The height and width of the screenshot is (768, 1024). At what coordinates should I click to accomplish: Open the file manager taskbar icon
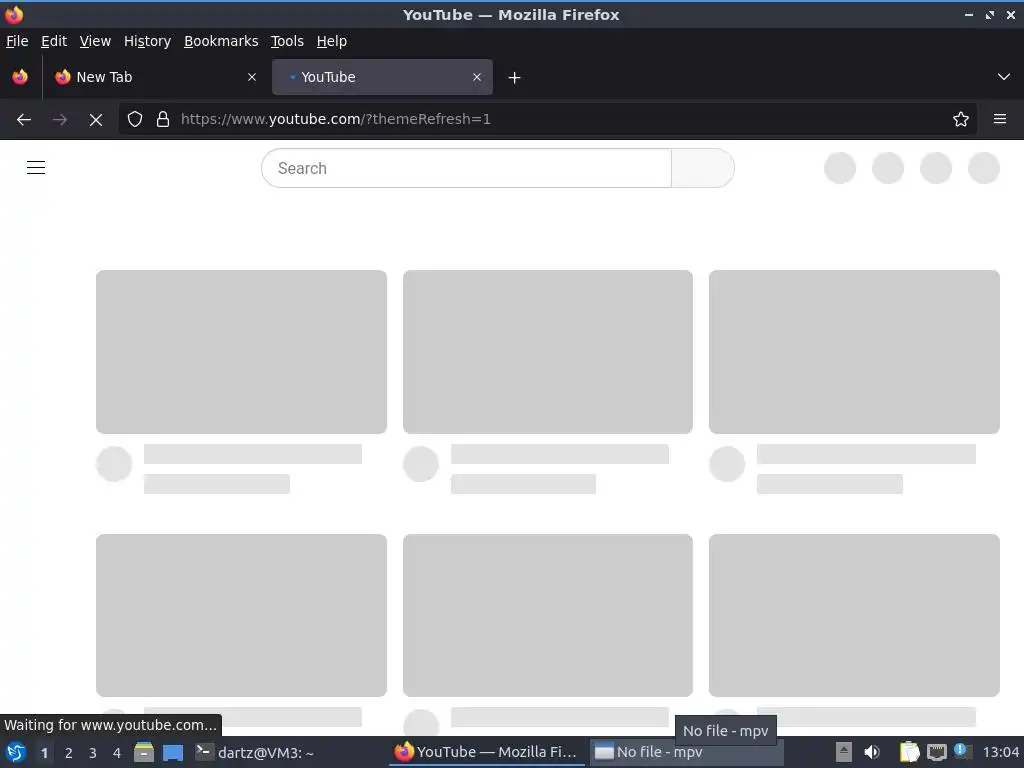click(144, 752)
